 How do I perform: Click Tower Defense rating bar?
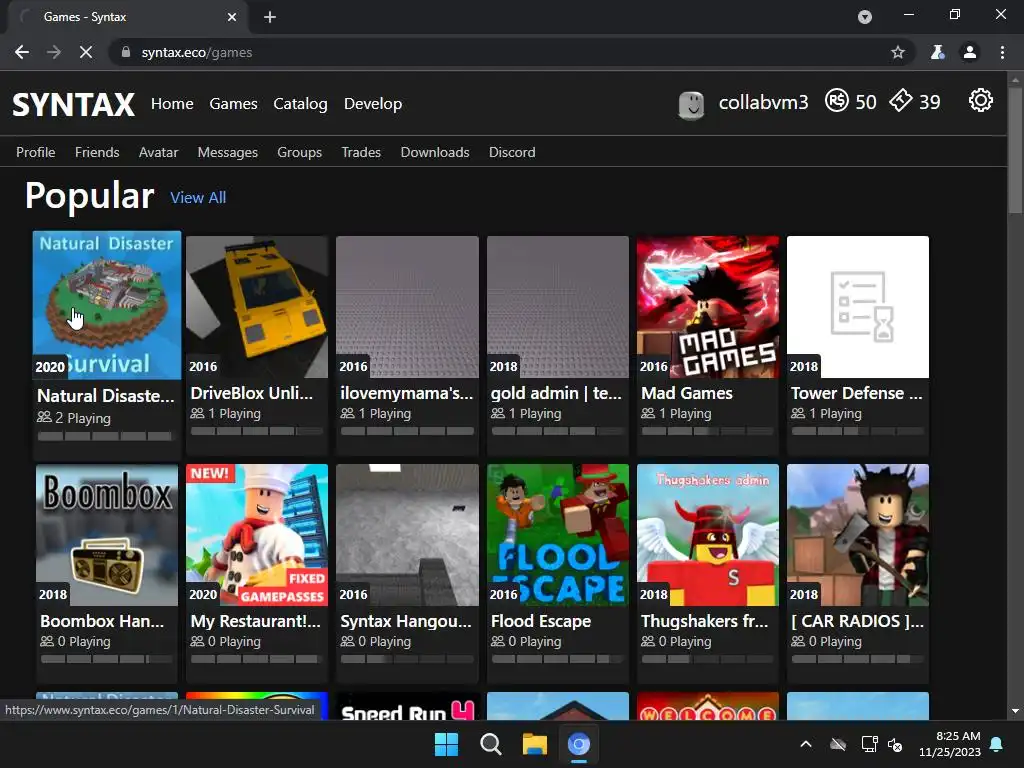857,431
